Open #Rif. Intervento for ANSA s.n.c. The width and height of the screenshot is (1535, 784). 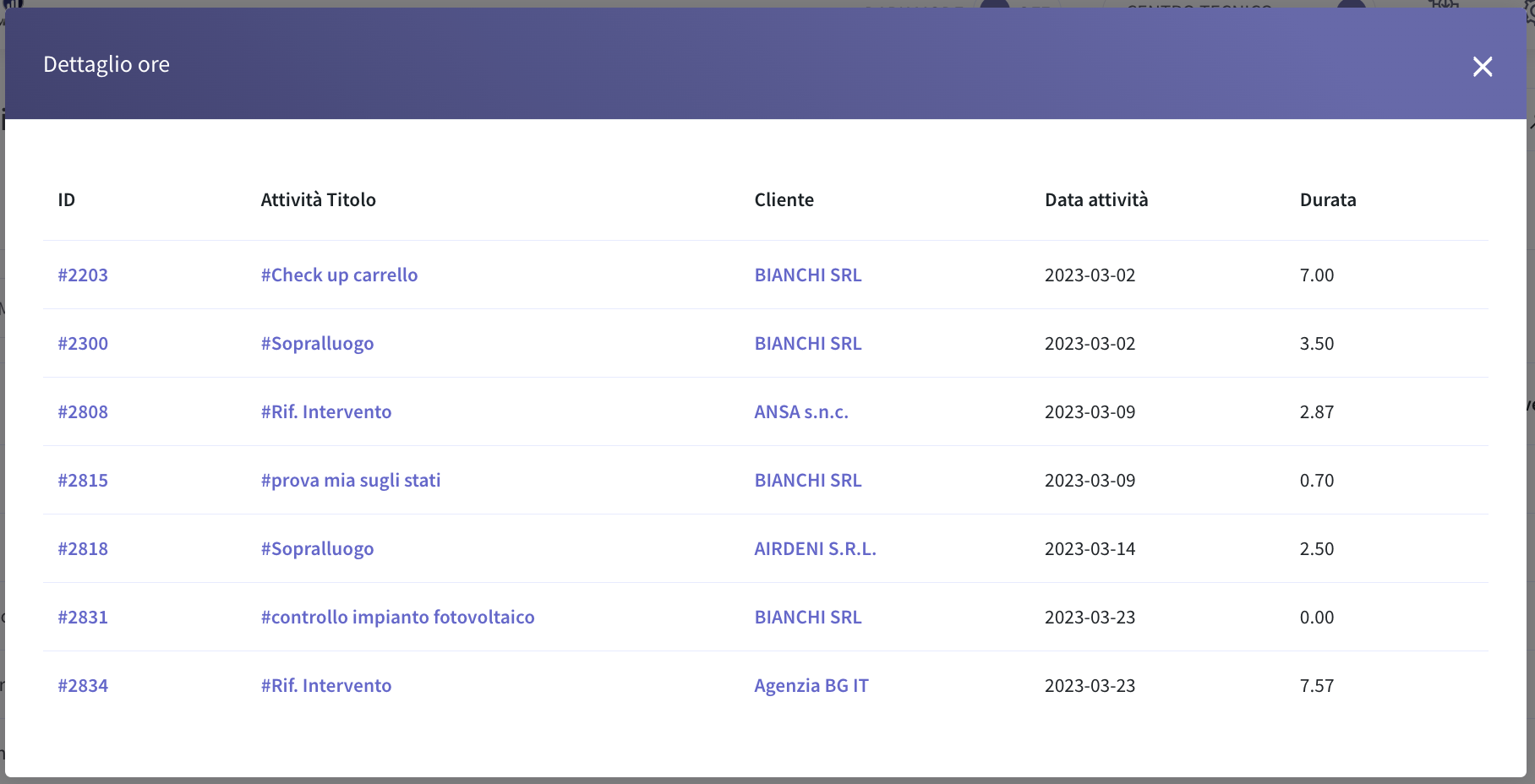pyautogui.click(x=326, y=412)
